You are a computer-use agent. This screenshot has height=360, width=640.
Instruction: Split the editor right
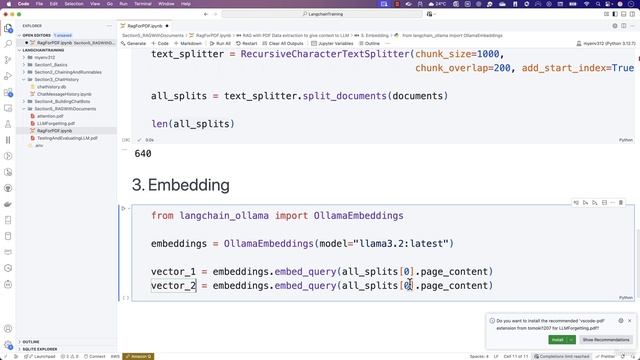pos(624,26)
